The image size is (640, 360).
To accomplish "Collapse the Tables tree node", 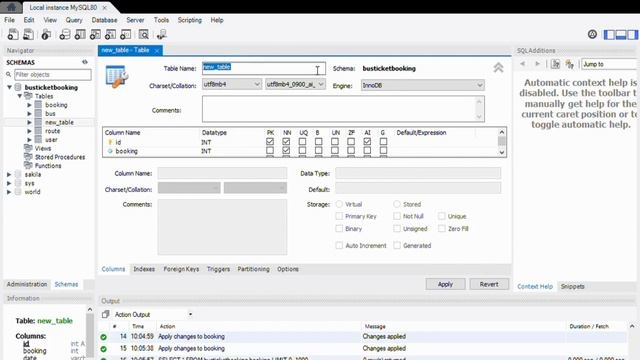I will click(x=19, y=96).
